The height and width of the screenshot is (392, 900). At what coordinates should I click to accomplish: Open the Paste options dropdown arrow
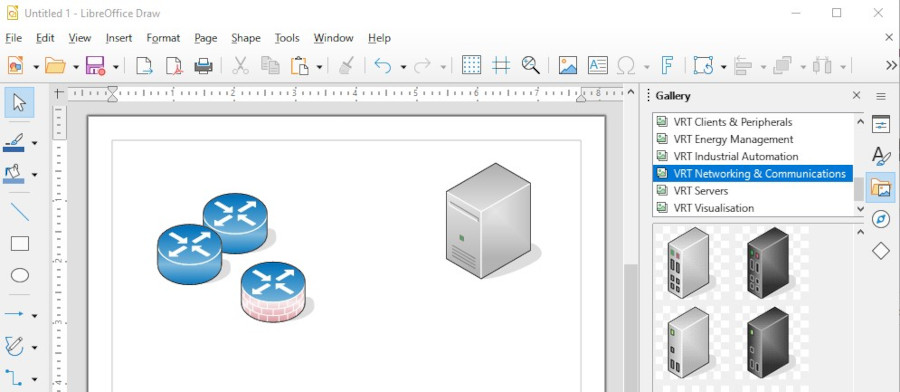pyautogui.click(x=320, y=67)
